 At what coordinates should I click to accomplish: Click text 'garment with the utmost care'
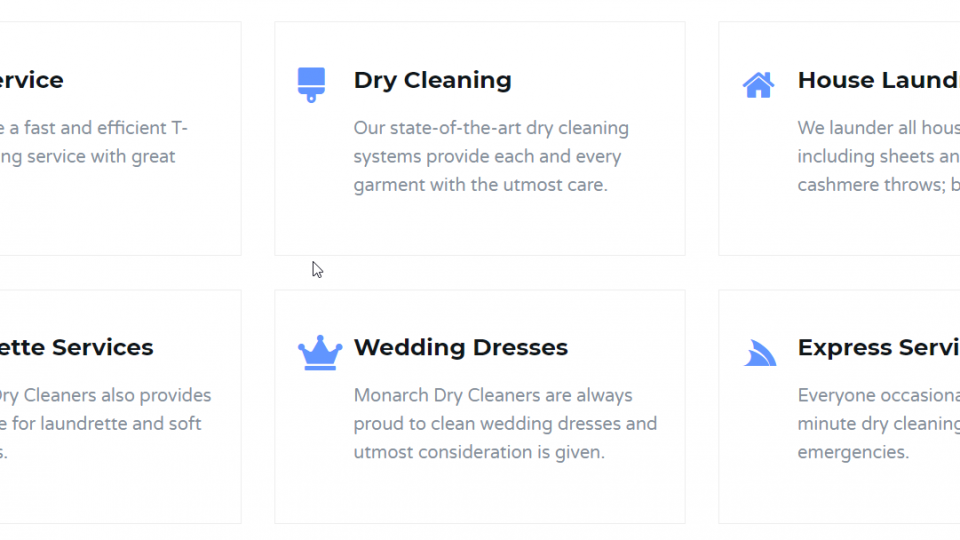[480, 185]
